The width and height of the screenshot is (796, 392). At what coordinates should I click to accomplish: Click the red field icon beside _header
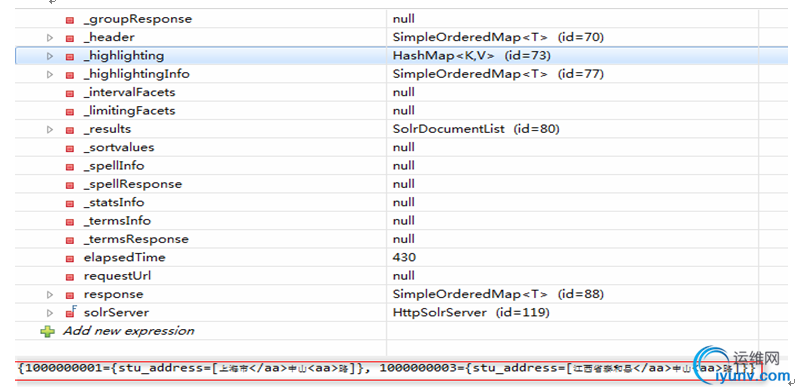tap(70, 38)
